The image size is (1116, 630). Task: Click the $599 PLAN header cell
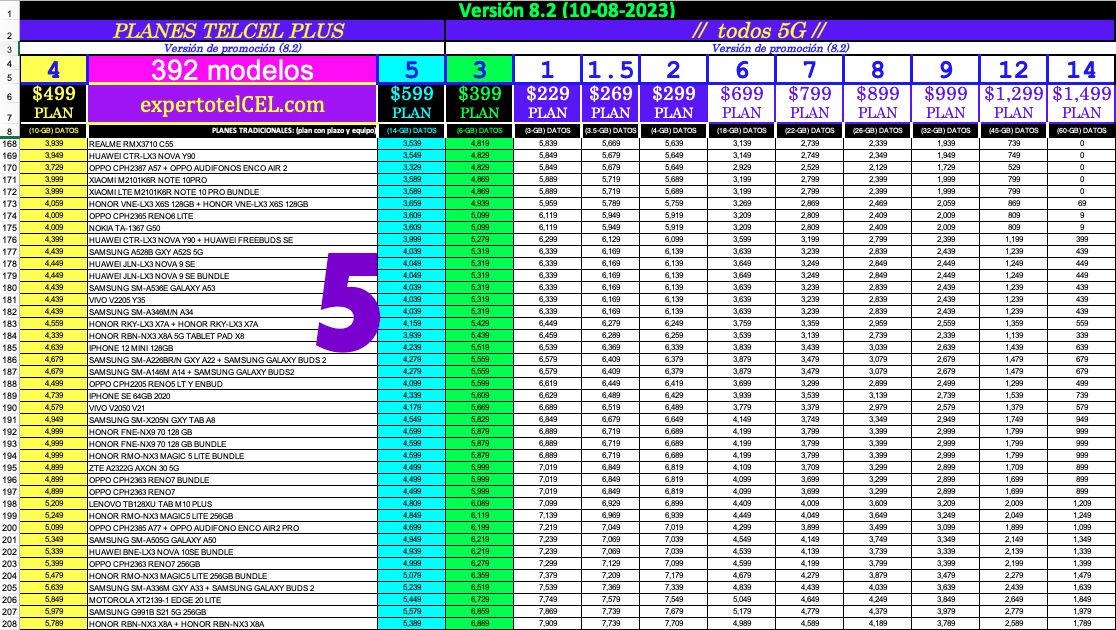(411, 104)
